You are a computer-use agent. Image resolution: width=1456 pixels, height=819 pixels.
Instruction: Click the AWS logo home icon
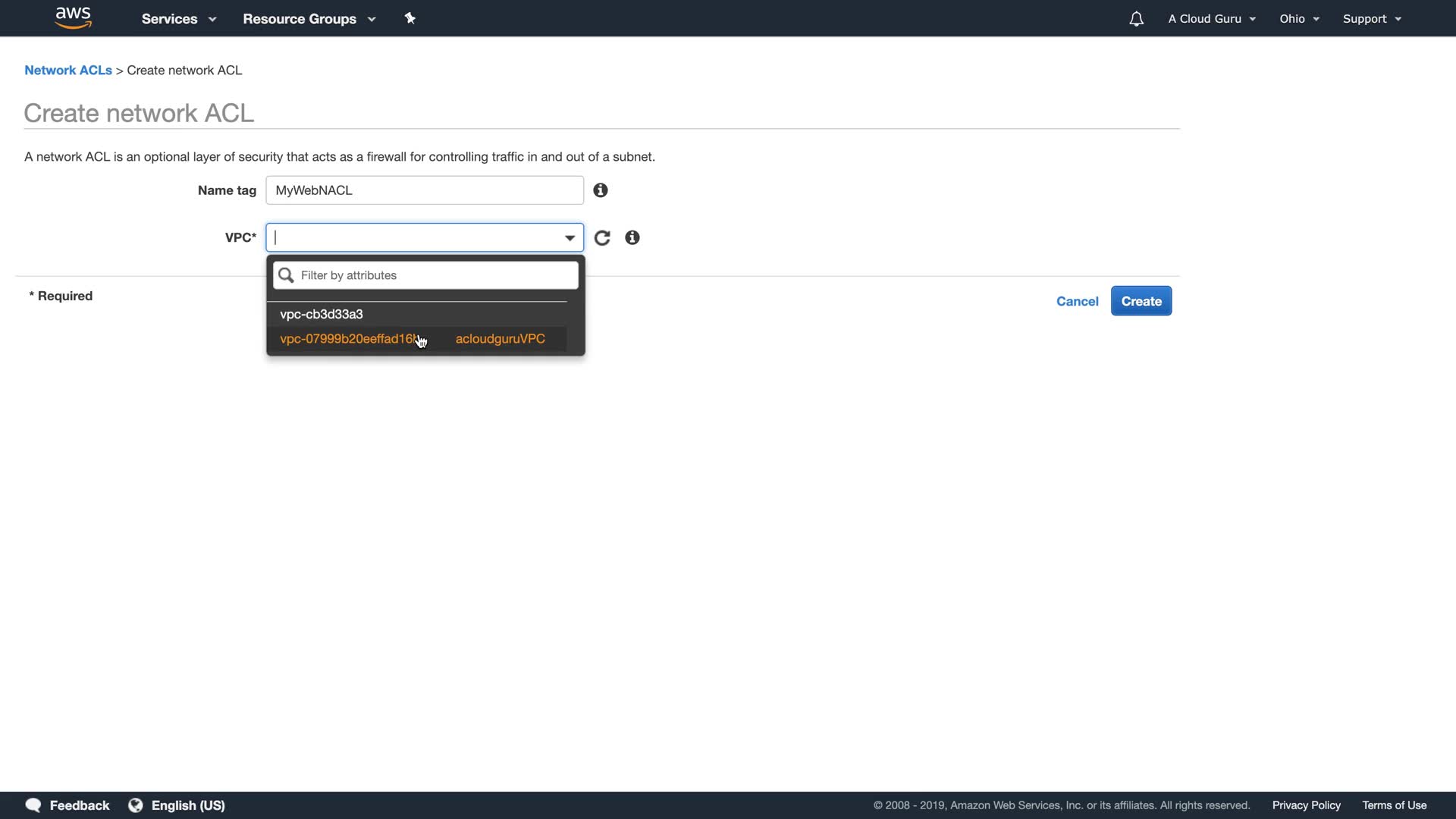tap(74, 17)
